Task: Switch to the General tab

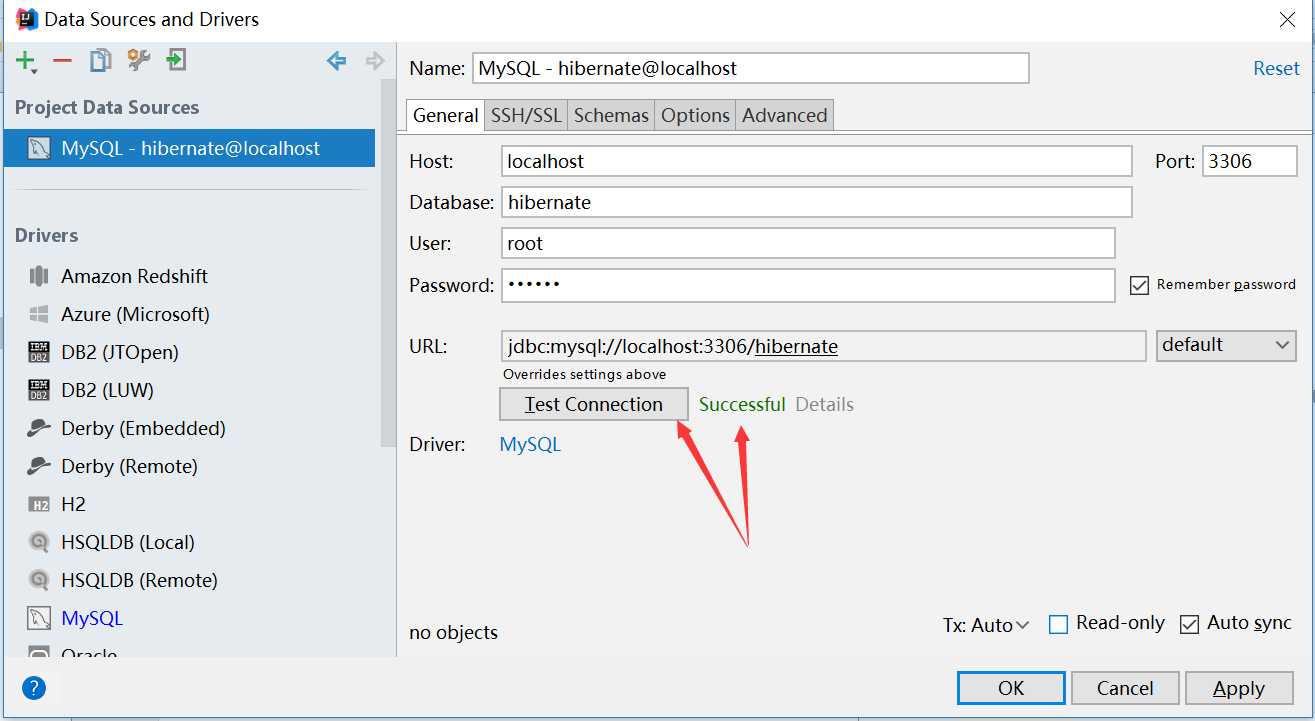Action: [x=445, y=115]
